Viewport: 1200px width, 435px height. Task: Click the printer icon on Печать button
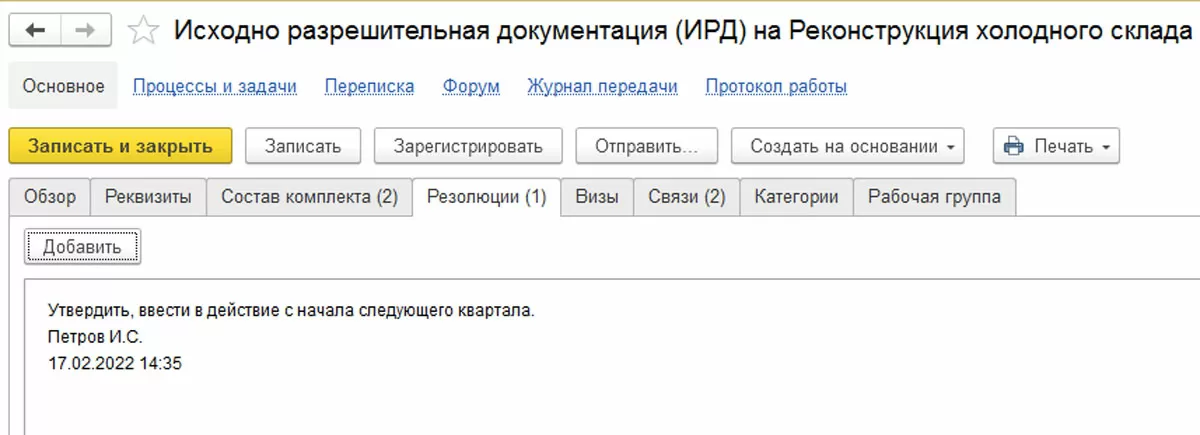tap(1014, 146)
